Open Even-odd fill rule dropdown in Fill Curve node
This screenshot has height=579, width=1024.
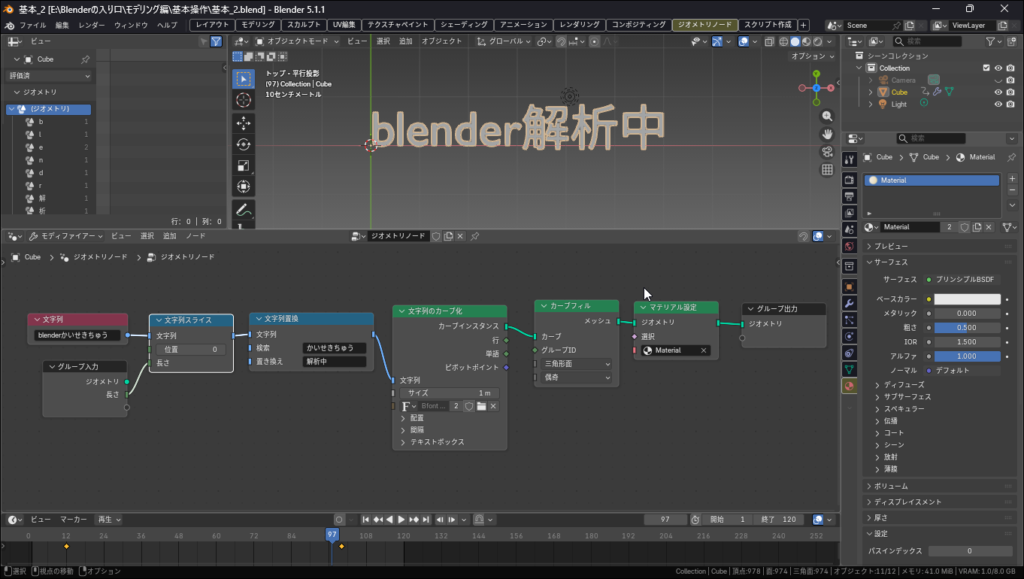[576, 377]
